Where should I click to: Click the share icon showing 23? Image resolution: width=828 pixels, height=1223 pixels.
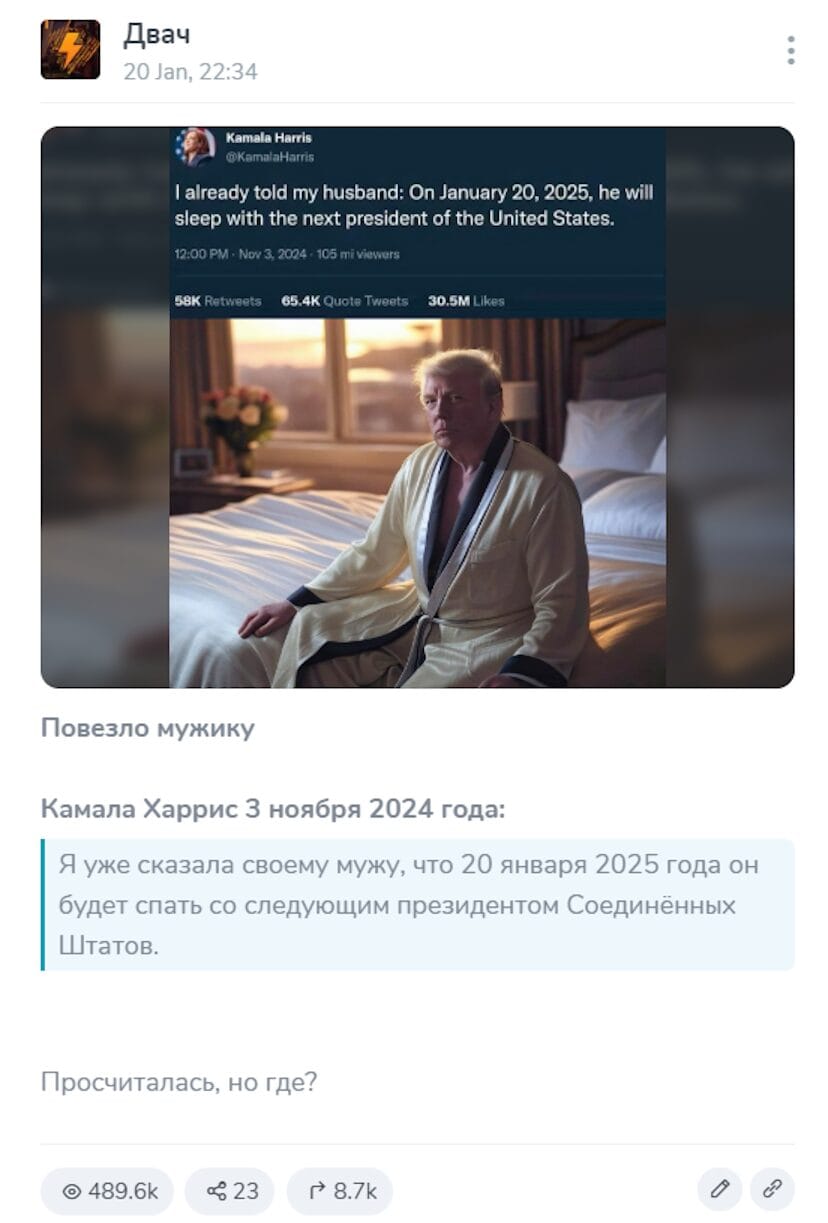pyautogui.click(x=232, y=1191)
